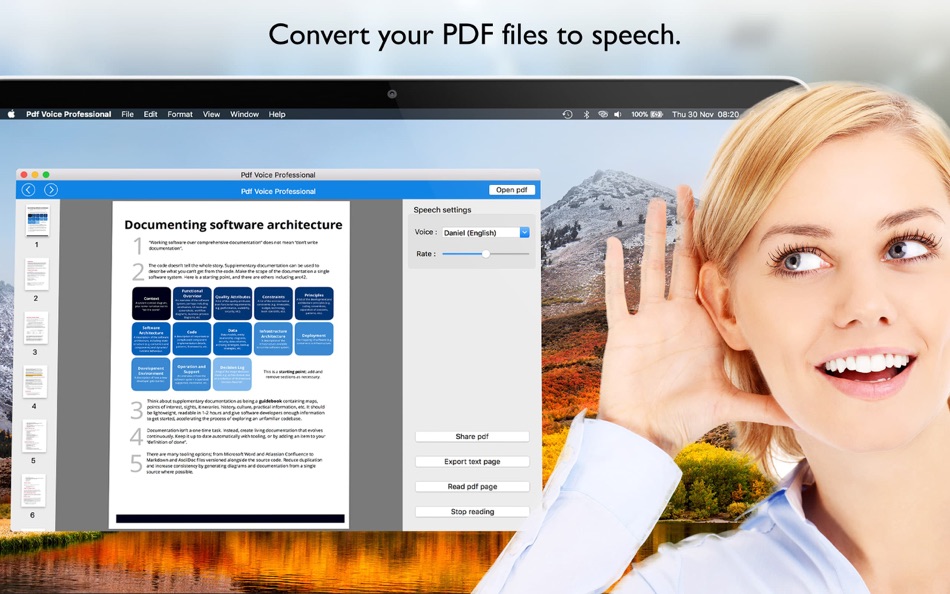This screenshot has width=950, height=594.
Task: Open the Apple menu
Action: (11, 114)
